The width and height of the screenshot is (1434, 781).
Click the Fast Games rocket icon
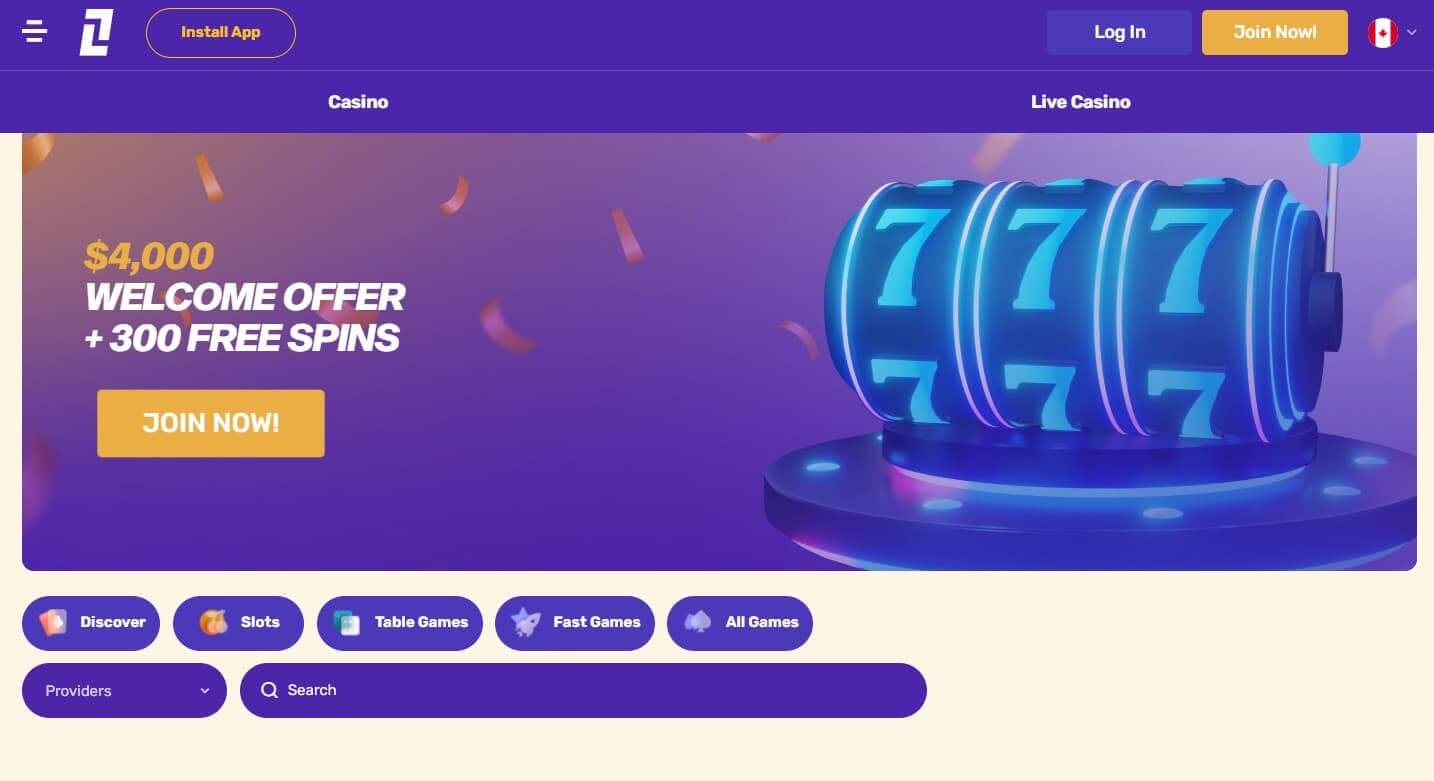(x=526, y=623)
